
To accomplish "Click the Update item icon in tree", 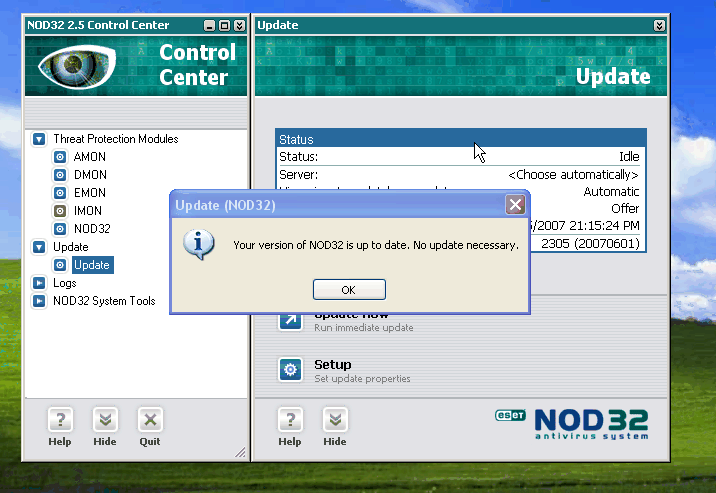I will tap(60, 265).
